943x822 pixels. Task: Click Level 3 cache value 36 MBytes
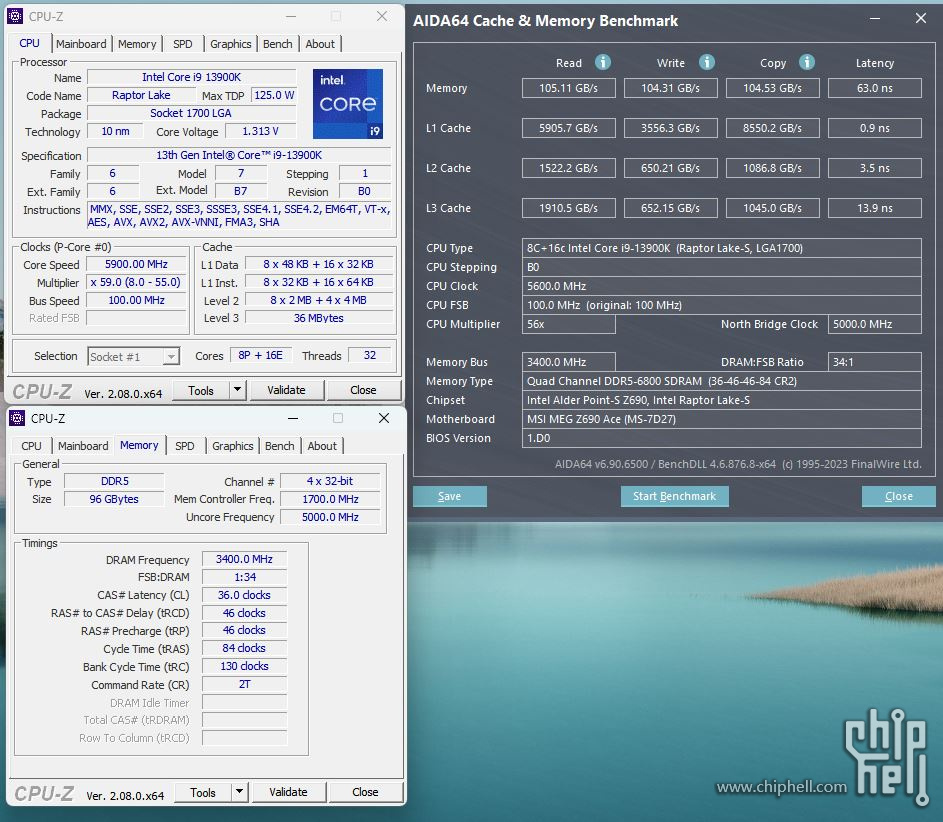point(319,317)
